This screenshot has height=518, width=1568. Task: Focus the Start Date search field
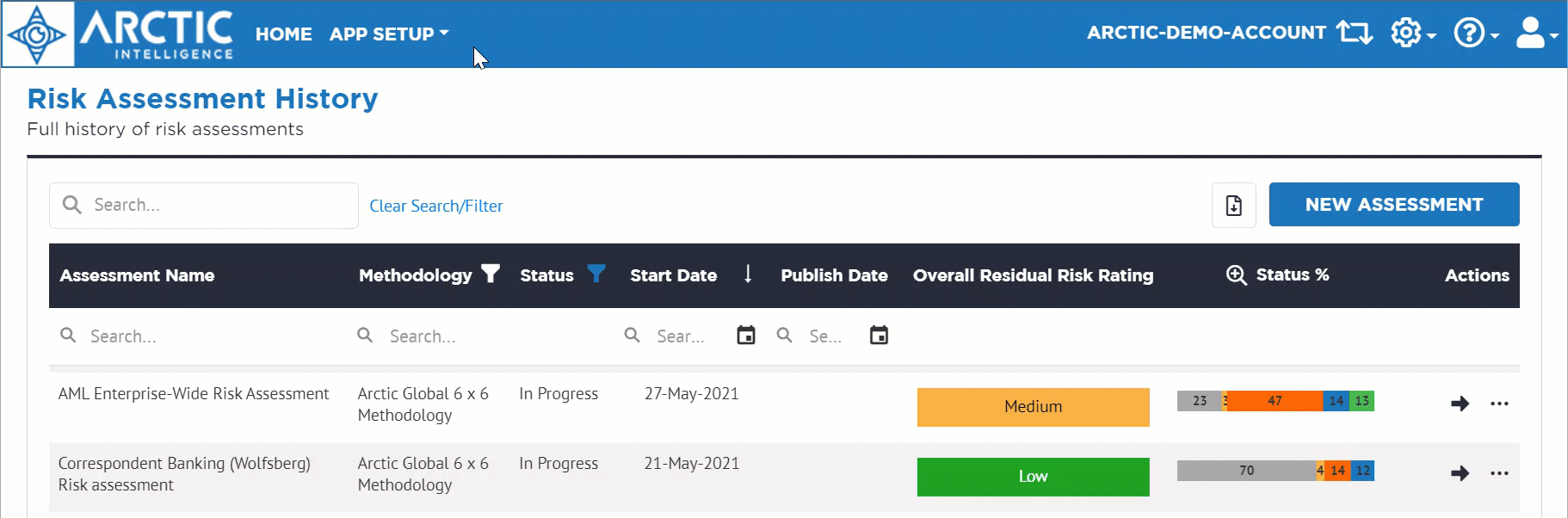676,336
